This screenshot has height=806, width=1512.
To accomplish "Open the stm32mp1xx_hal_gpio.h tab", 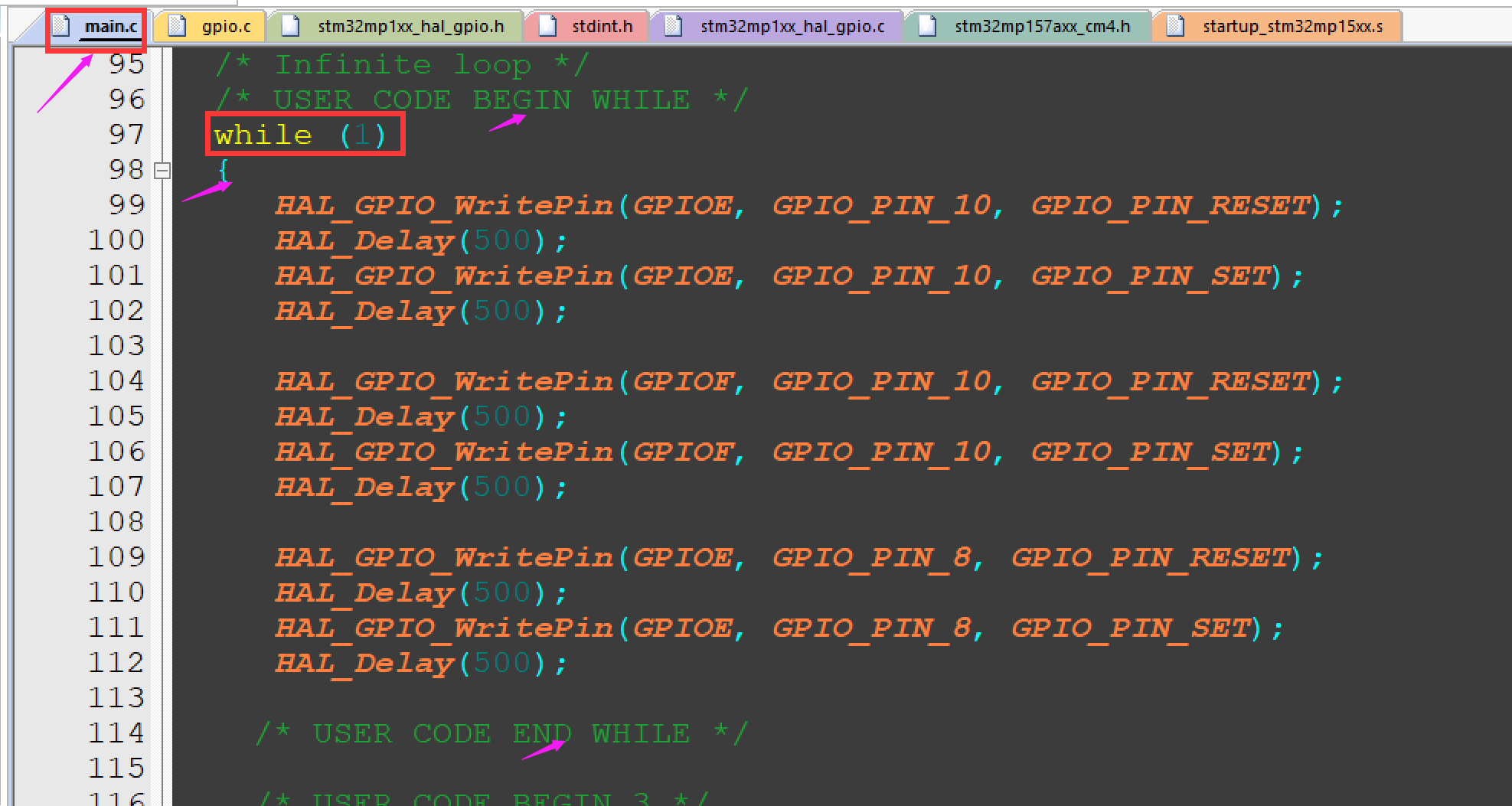I will tap(410, 26).
